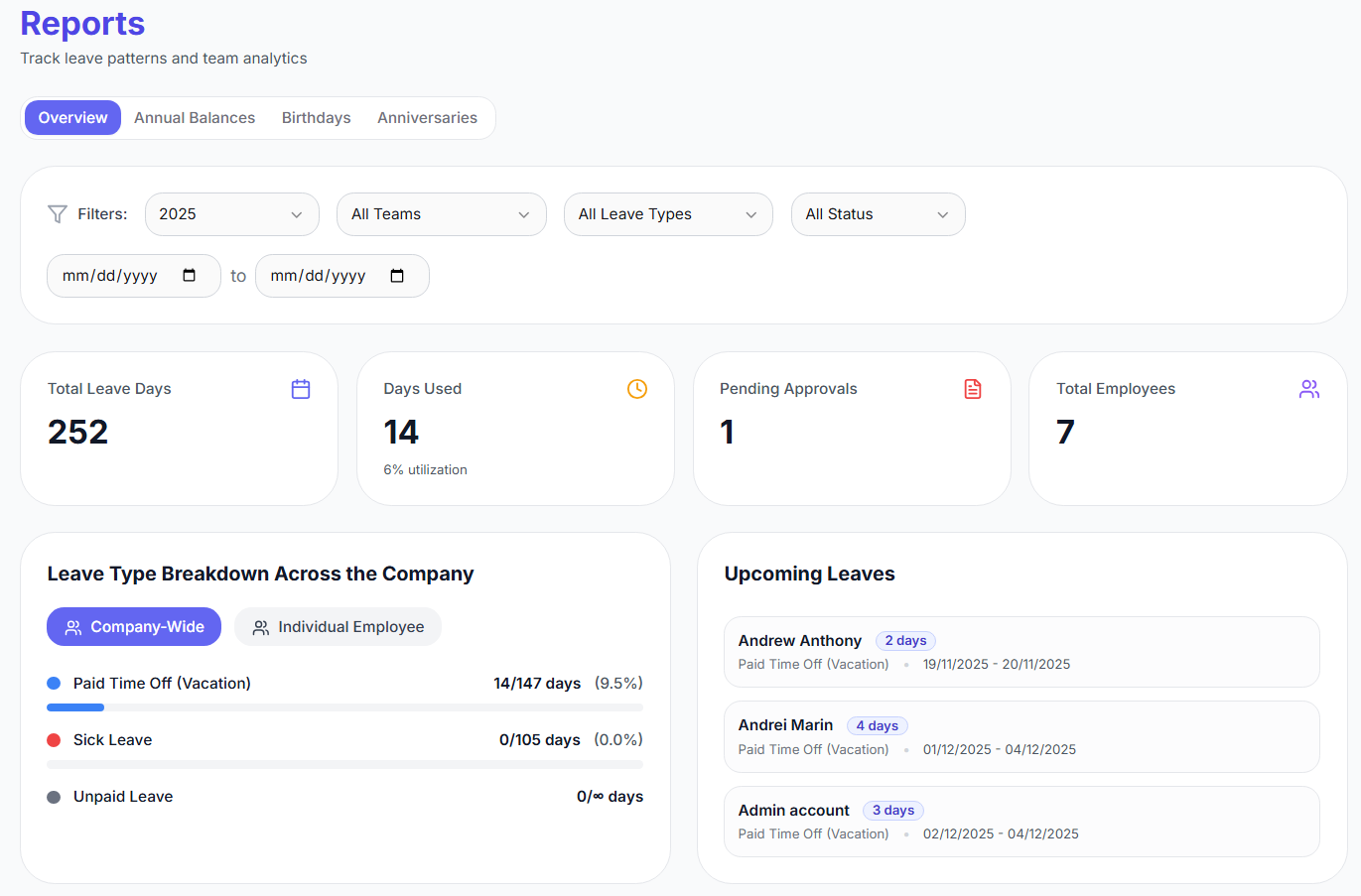Click the Unpaid Leave label
Screen dimensions: 1361x896
[x=123, y=796]
